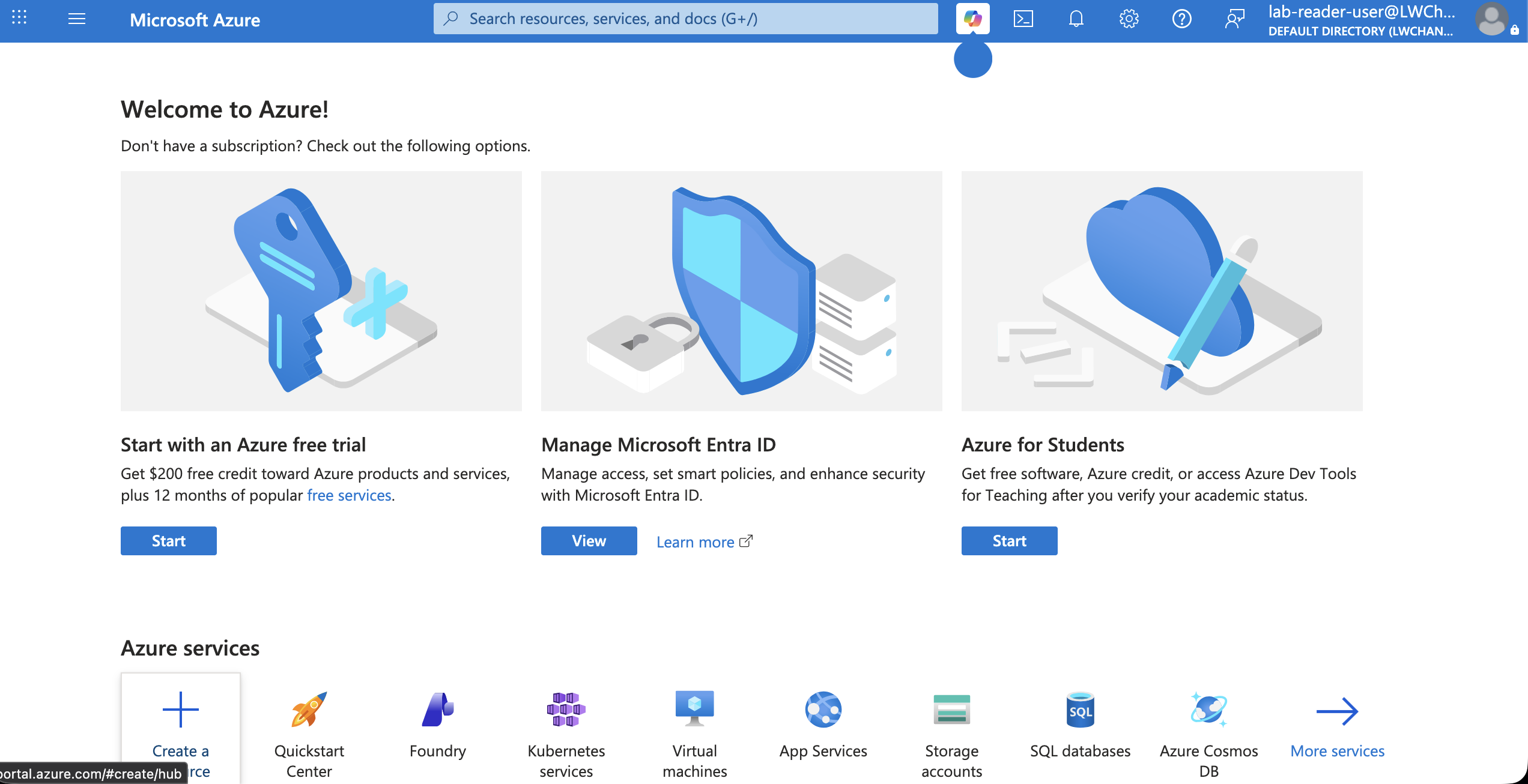Viewport: 1528px width, 784px height.
Task: Open the lab-reader-user account menu
Action: coord(1360,20)
